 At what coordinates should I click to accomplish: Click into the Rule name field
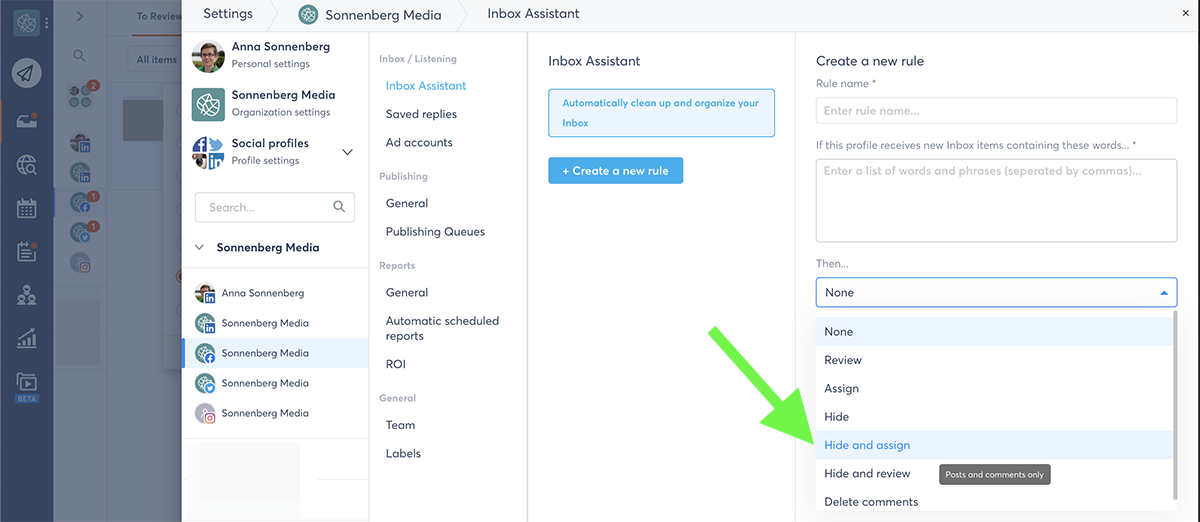click(996, 110)
